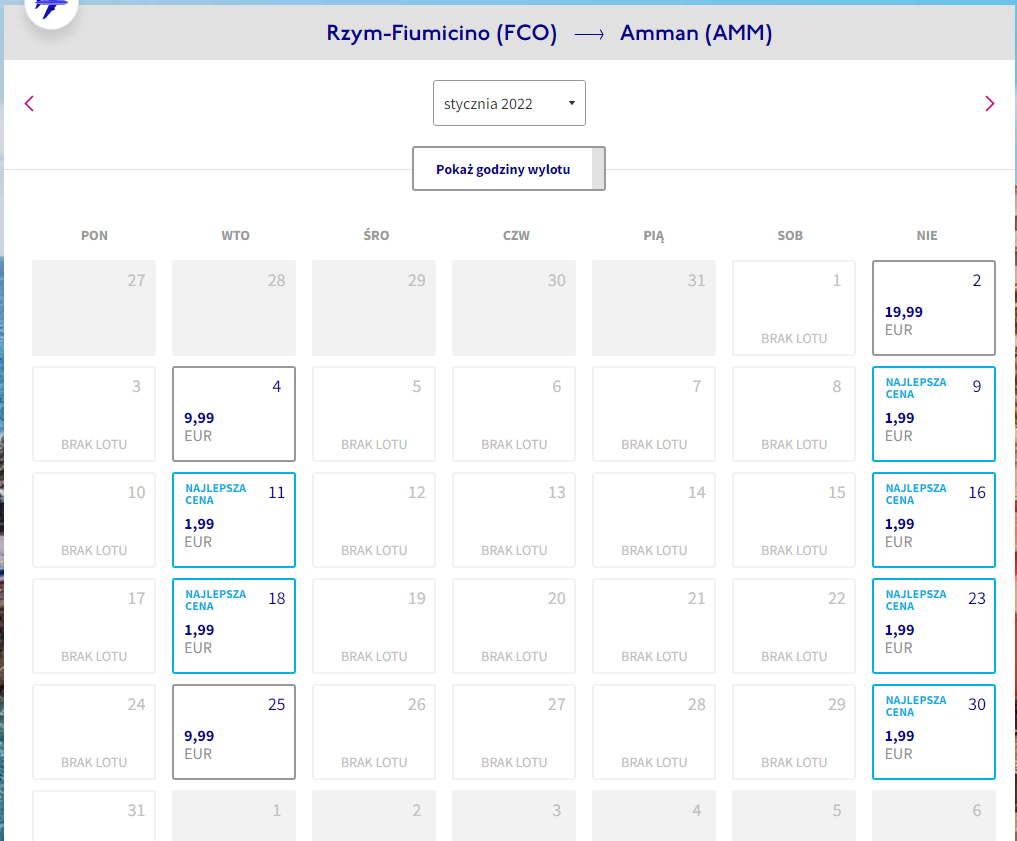
Task: Click January 29 cell marked BRAK LOTU
Action: coord(794,732)
